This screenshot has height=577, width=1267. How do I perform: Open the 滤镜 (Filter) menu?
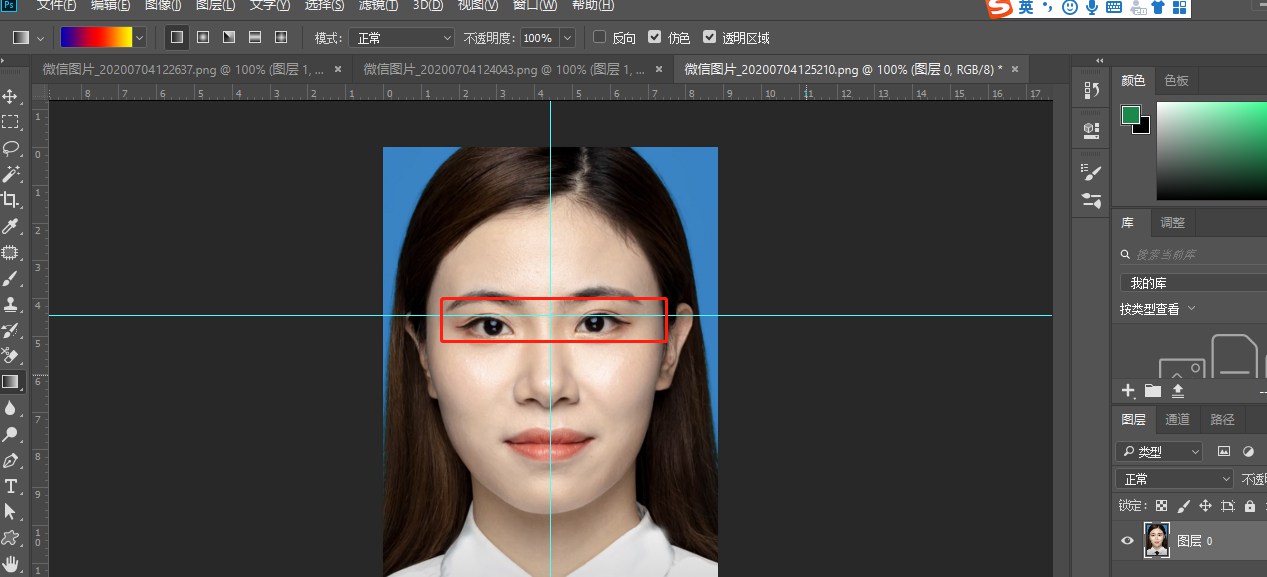tap(378, 5)
